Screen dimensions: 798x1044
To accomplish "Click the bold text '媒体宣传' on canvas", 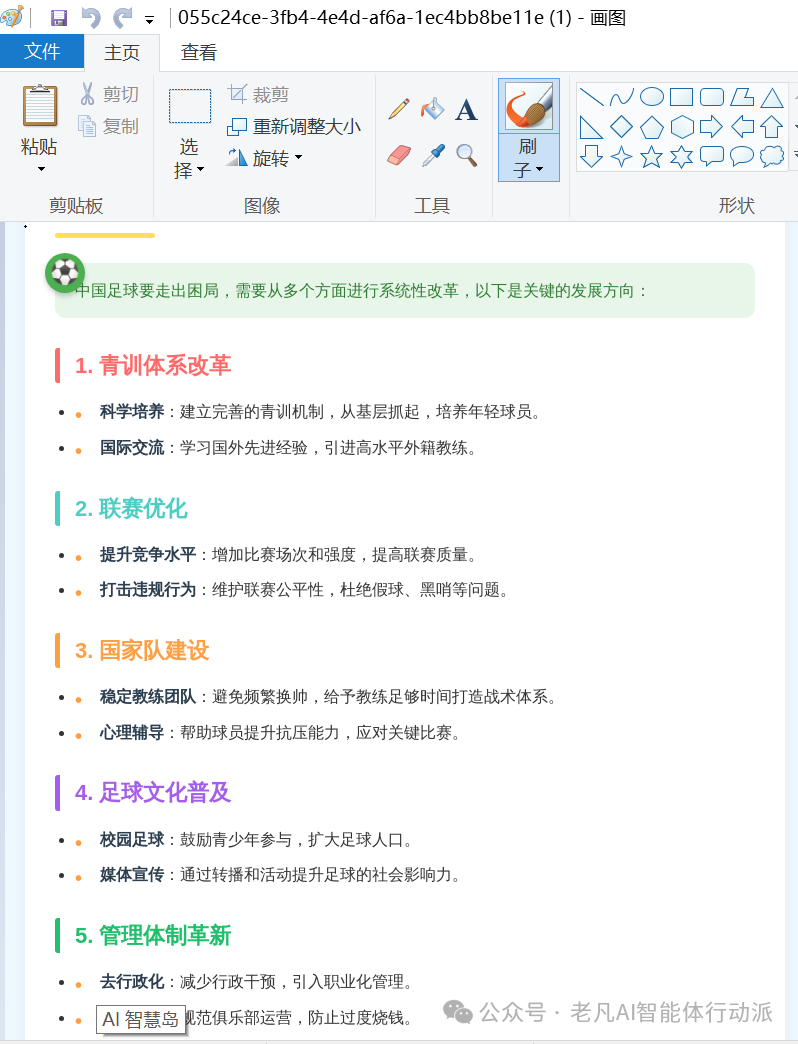I will [132, 875].
